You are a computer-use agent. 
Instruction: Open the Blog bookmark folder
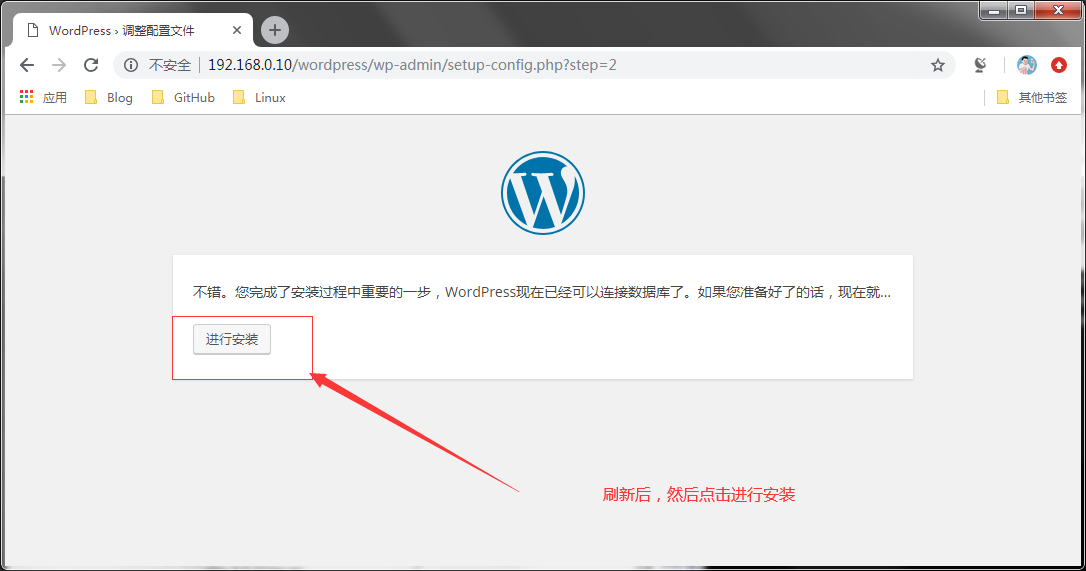[x=109, y=98]
